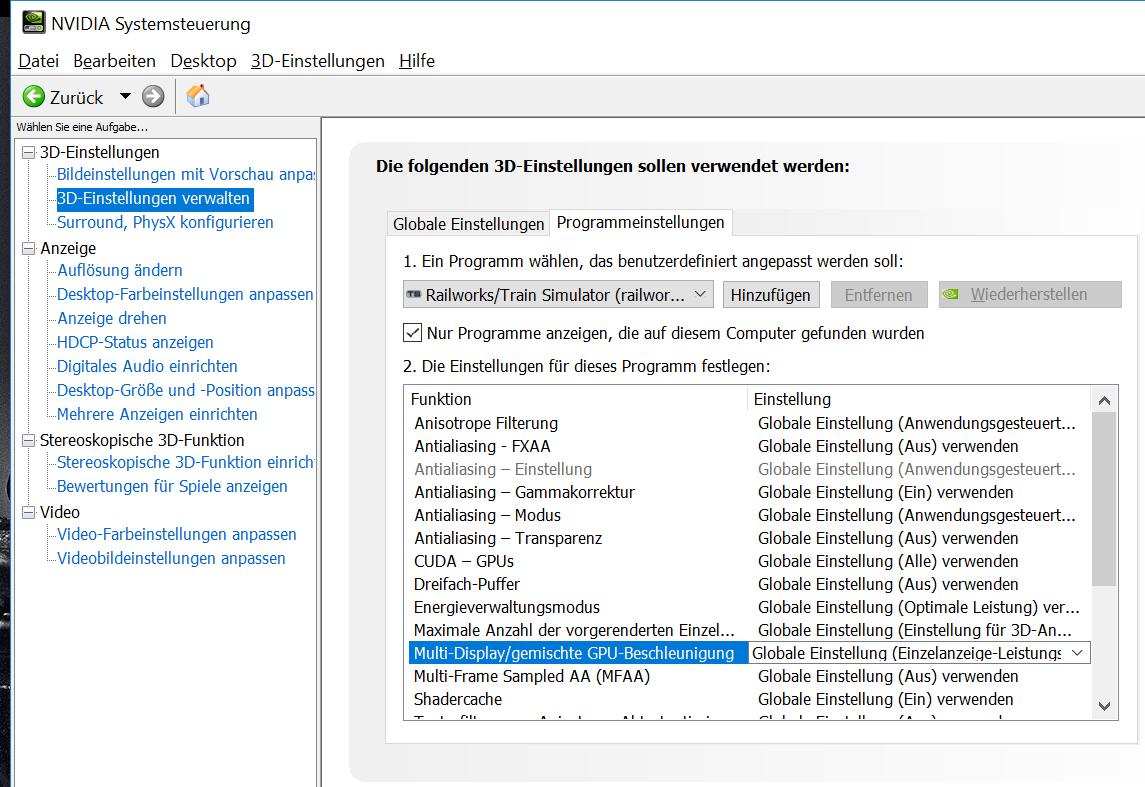Image resolution: width=1145 pixels, height=787 pixels.
Task: Open the back history dropdown arrow
Action: 125,96
